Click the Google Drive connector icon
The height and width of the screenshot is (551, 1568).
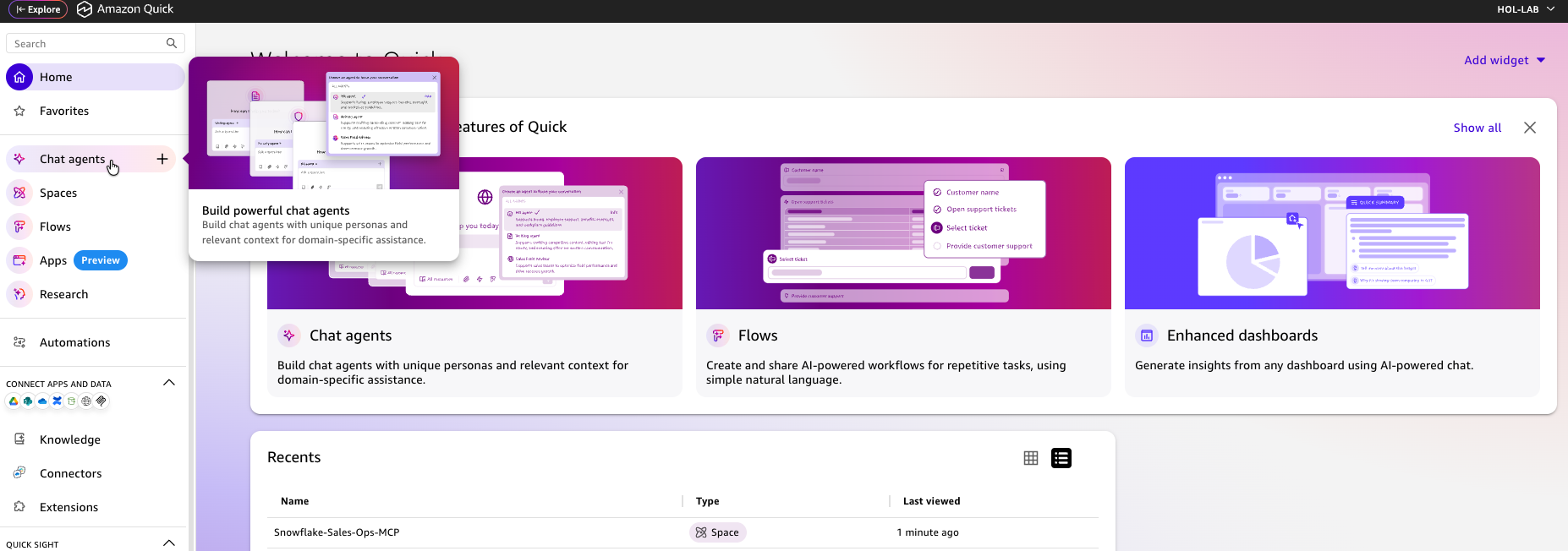tap(14, 401)
